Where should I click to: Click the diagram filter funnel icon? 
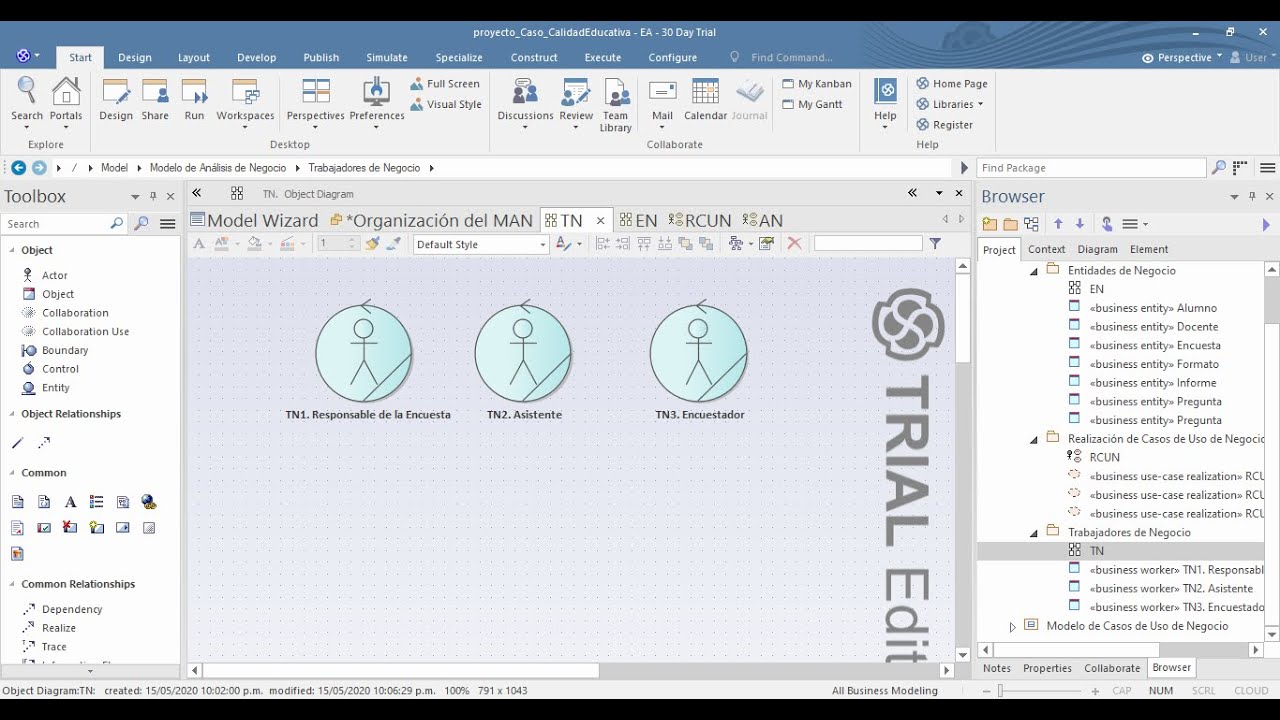[935, 243]
